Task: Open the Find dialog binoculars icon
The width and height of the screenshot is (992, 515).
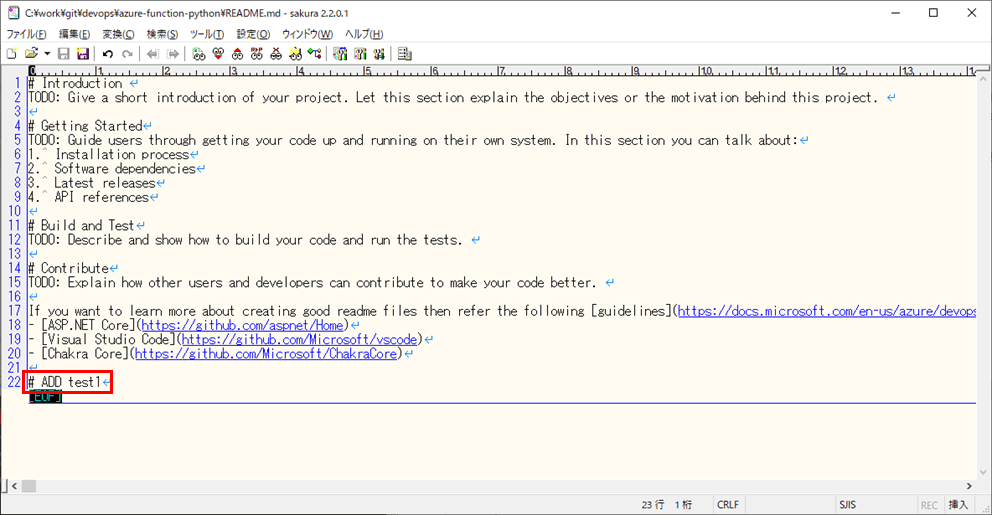Action: 199,54
